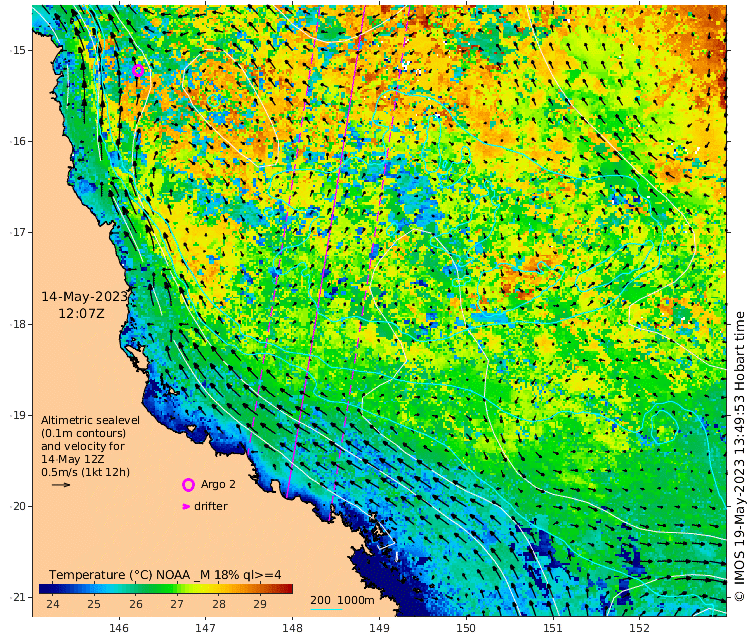
Task: Click the latitude axis label '-20'
Action: pyautogui.click(x=18, y=507)
